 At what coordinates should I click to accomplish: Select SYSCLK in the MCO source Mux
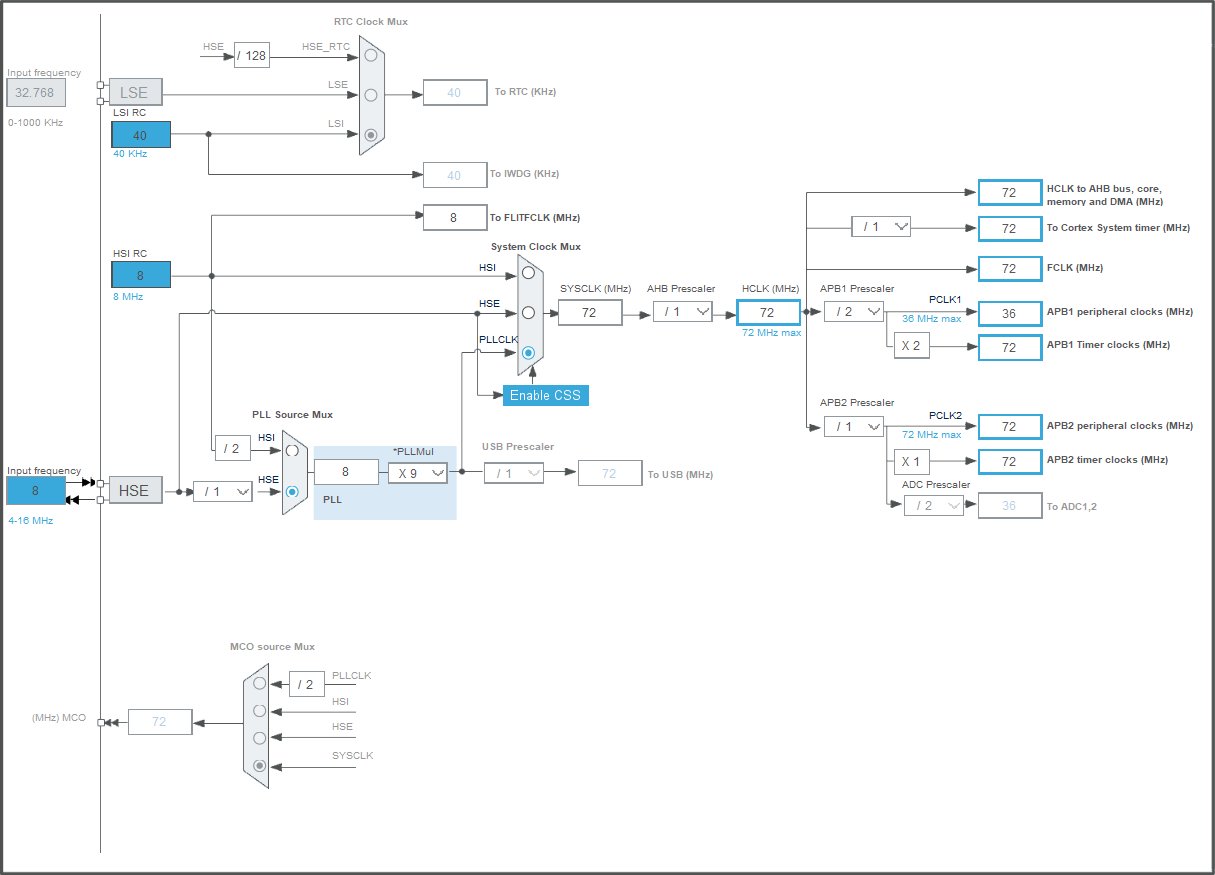coord(260,766)
